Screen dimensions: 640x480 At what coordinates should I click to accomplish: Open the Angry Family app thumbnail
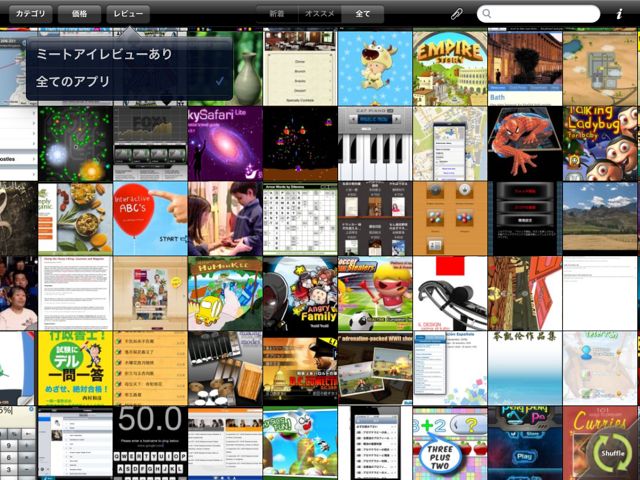(300, 293)
